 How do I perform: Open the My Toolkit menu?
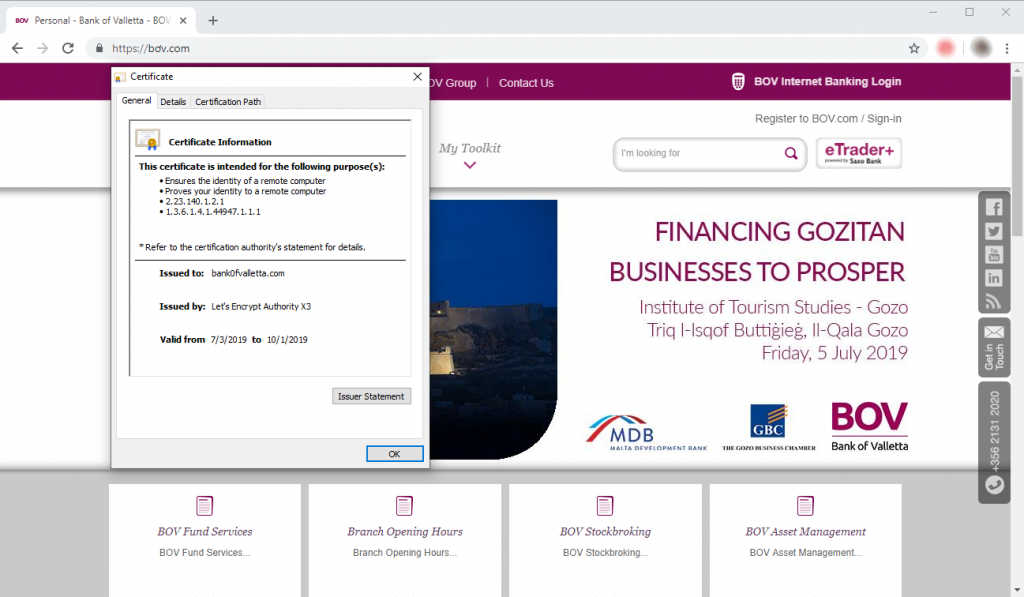pyautogui.click(x=470, y=148)
